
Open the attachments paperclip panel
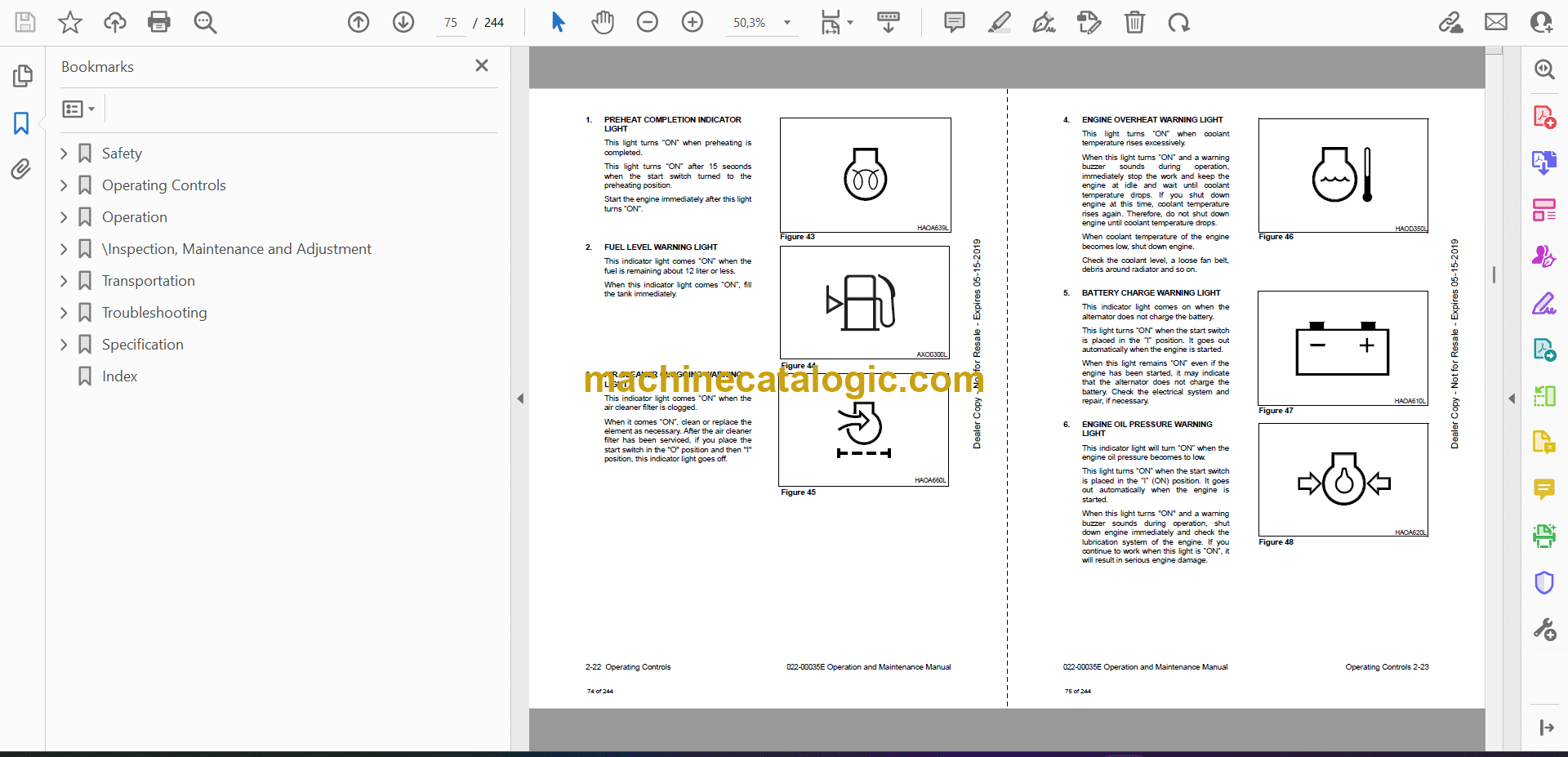coord(21,169)
